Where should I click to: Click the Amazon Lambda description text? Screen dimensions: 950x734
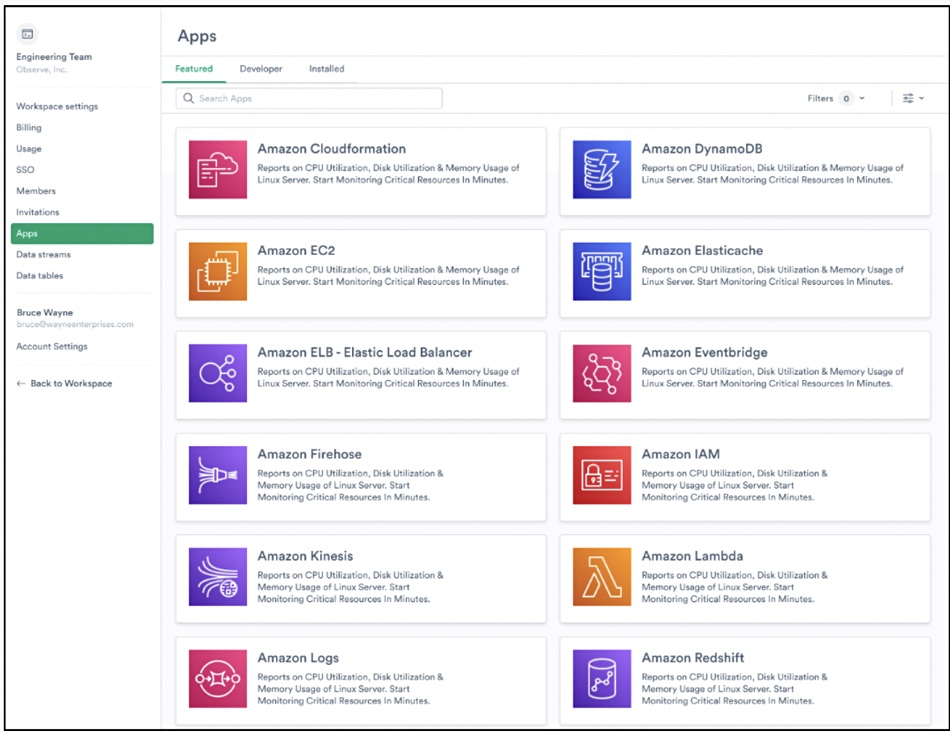[734, 587]
